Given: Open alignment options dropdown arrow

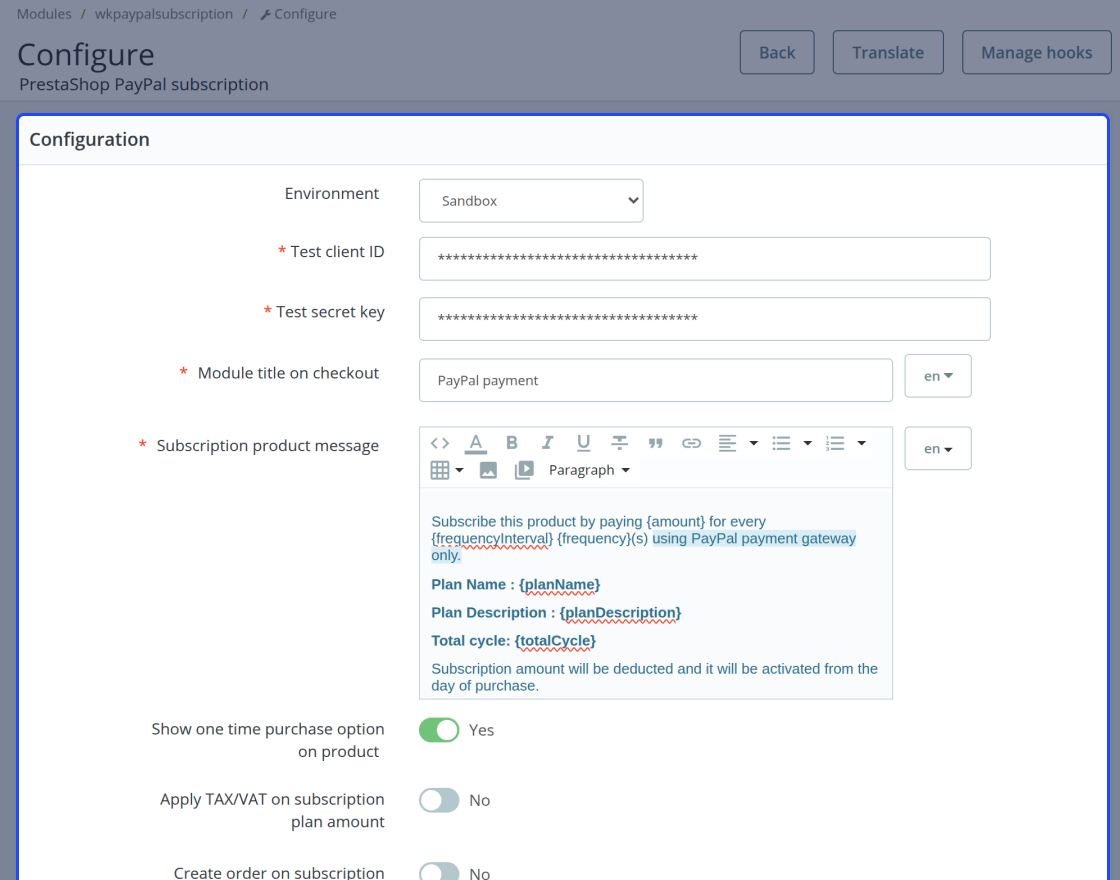Looking at the screenshot, I should tap(754, 444).
